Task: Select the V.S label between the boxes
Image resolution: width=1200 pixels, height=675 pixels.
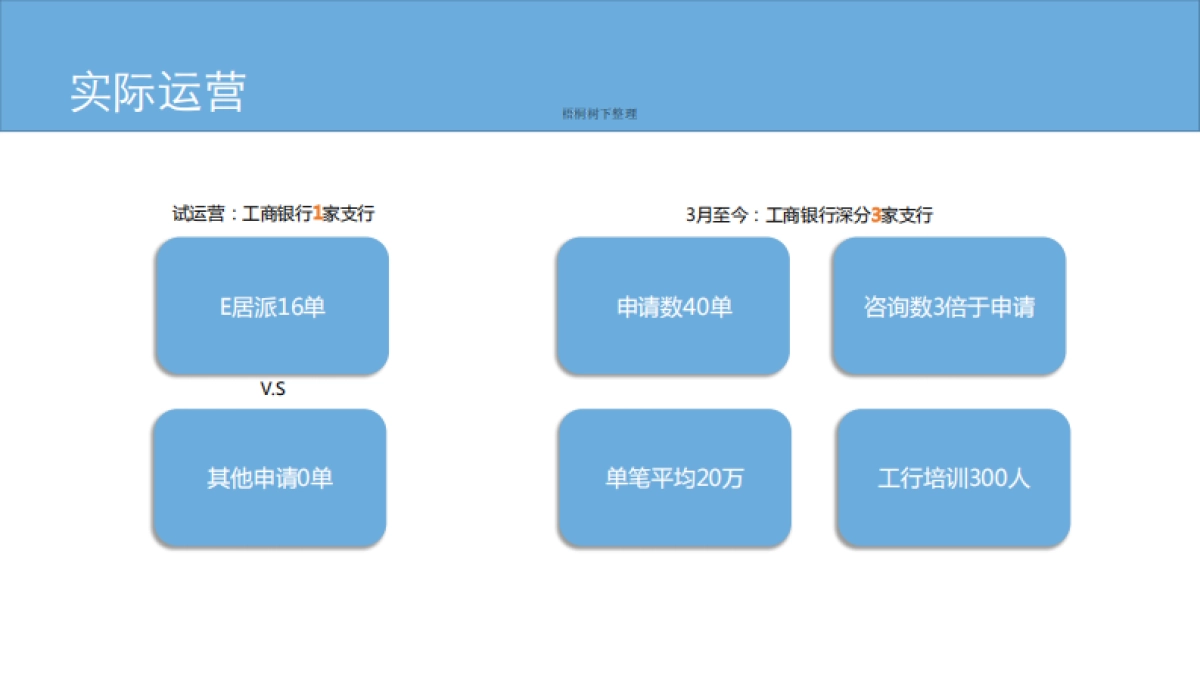Action: click(274, 389)
